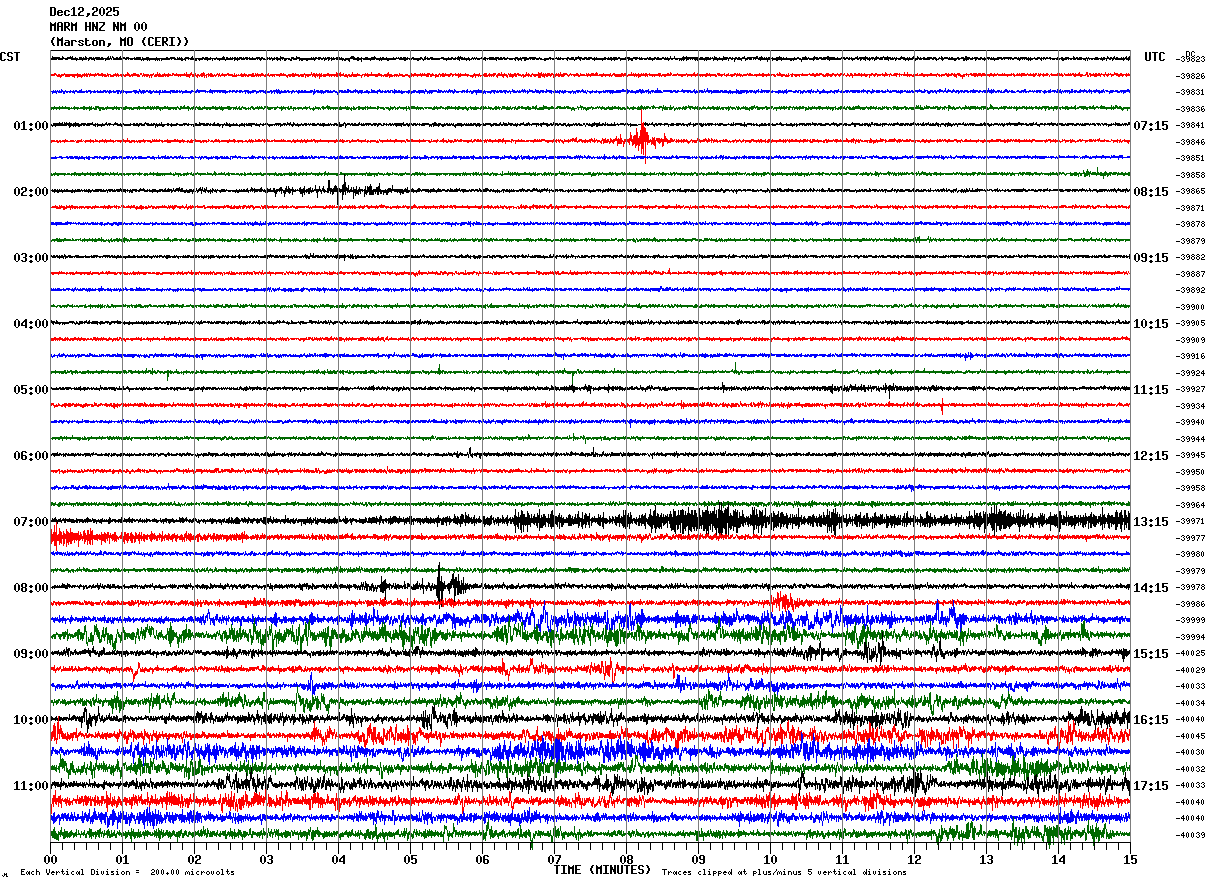Click DC offset value "-39971"
Screen dimensions: 1210x886
1191,521
